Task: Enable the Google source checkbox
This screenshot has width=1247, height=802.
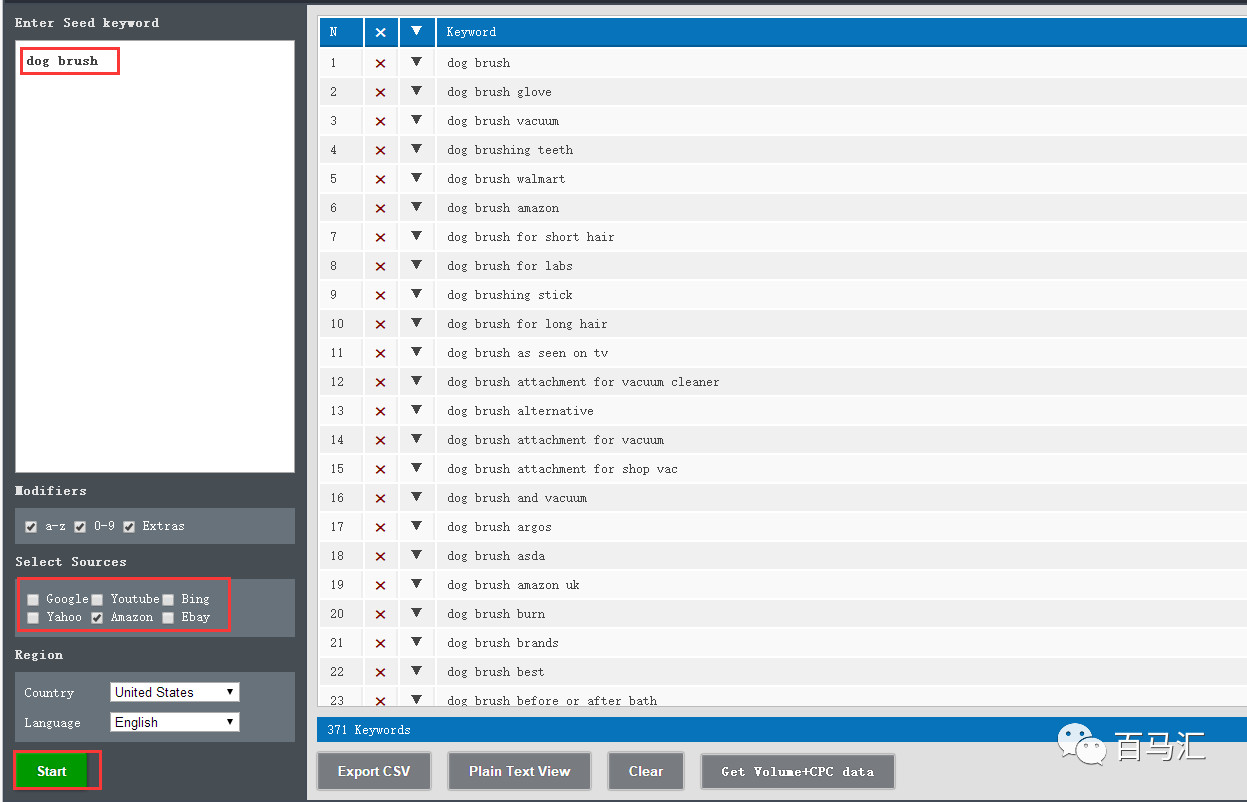Action: pyautogui.click(x=33, y=599)
